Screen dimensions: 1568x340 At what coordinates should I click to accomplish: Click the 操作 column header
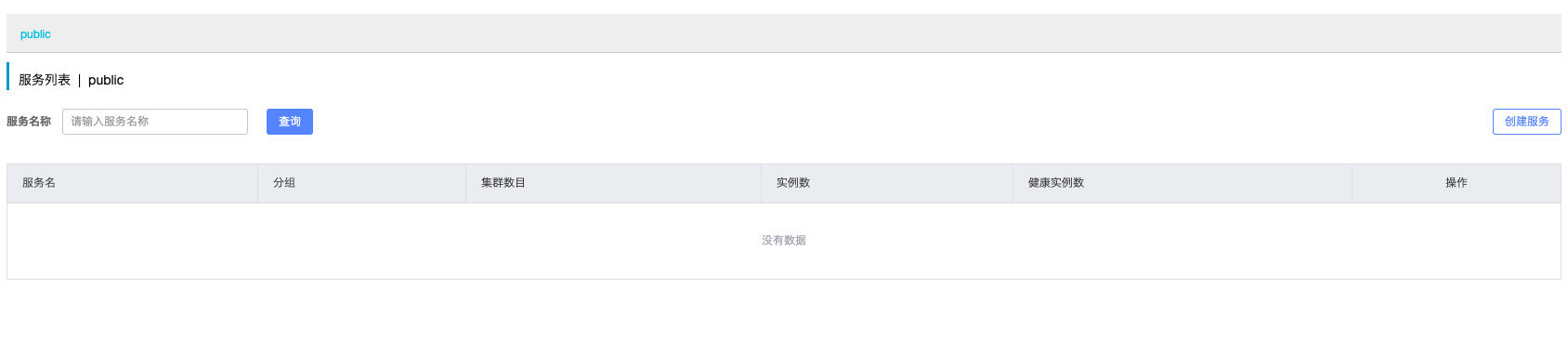pos(1457,183)
